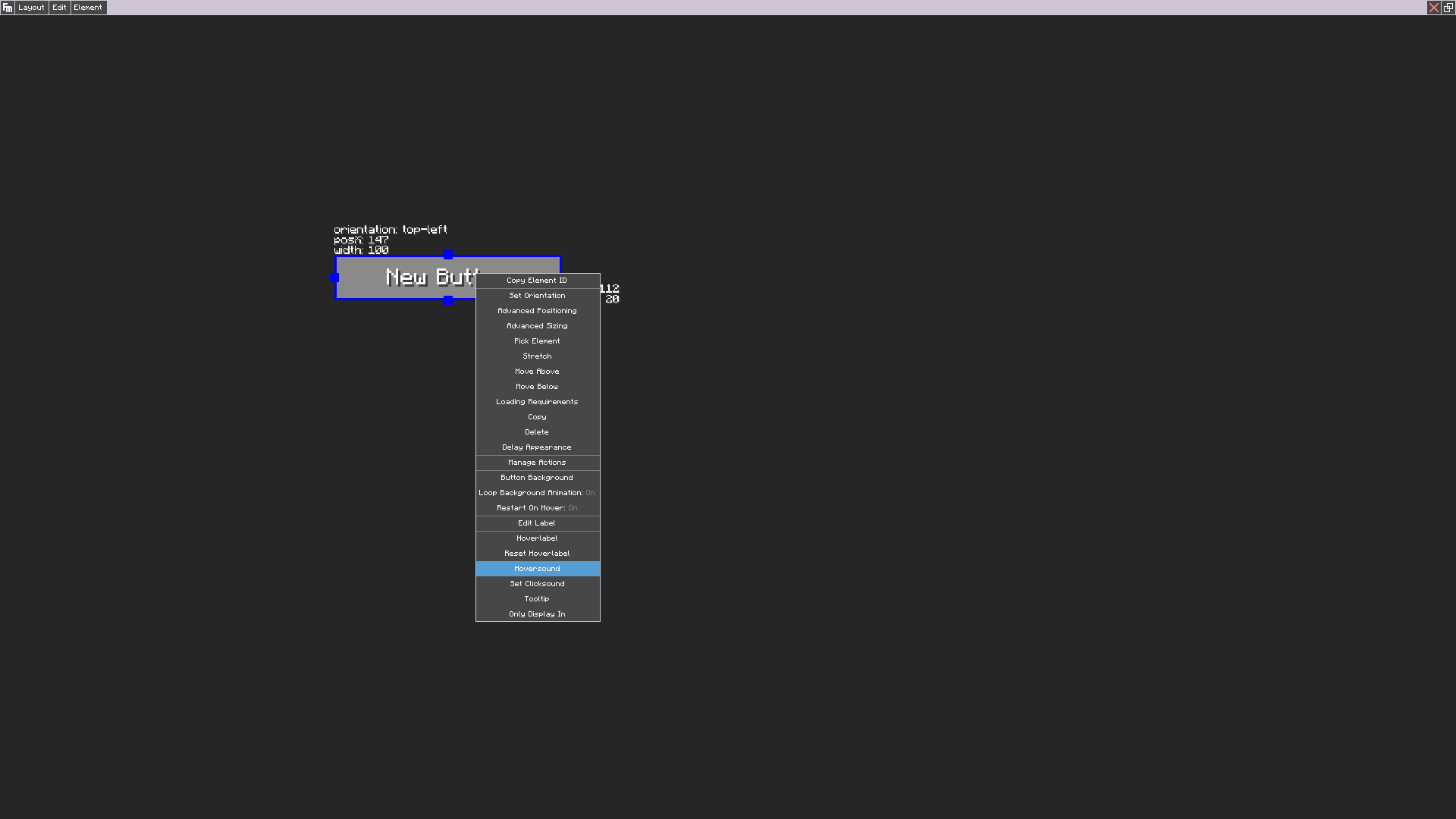Viewport: 1456px width, 819px height.
Task: Open Advanced Positioning option
Action: [538, 311]
